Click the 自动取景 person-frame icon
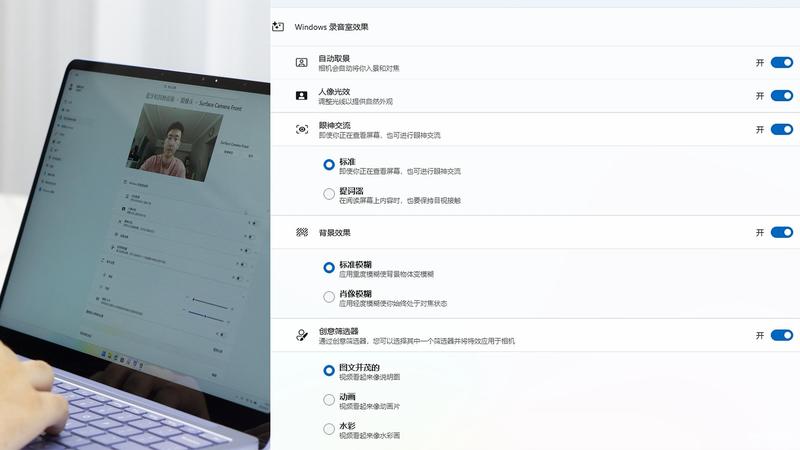800x450 pixels. [302, 63]
